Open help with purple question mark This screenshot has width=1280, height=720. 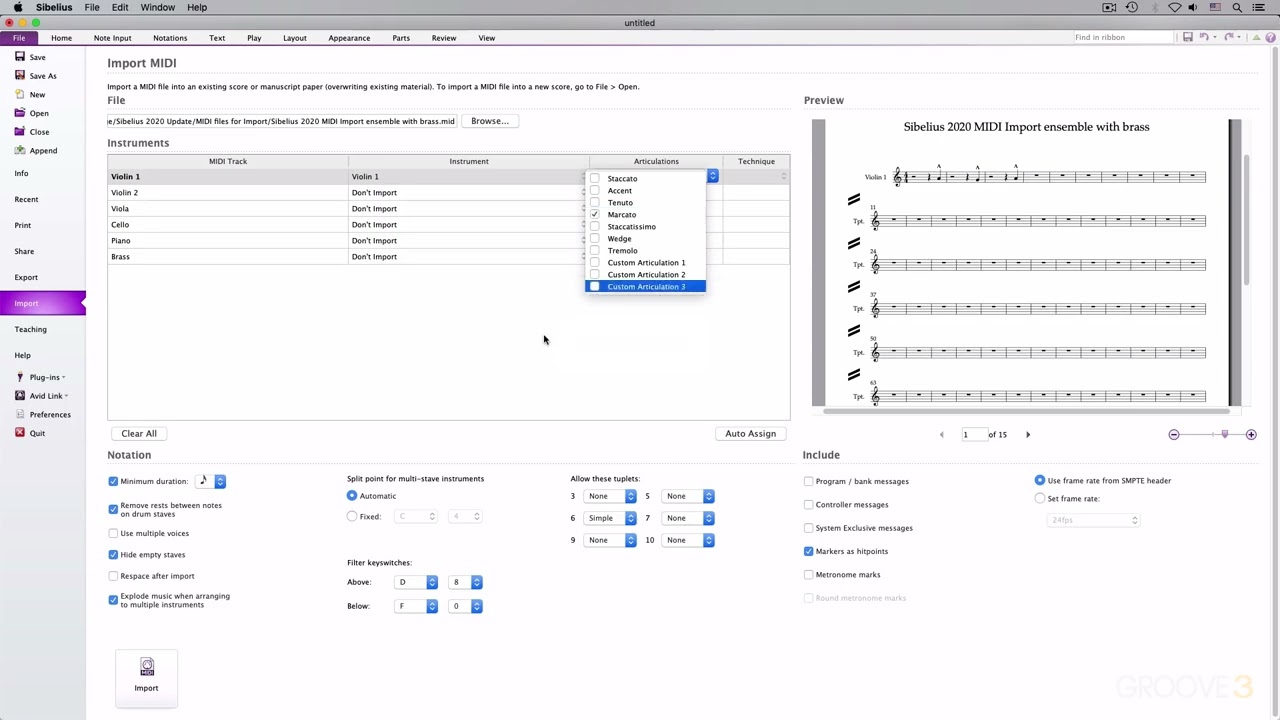(1270, 37)
